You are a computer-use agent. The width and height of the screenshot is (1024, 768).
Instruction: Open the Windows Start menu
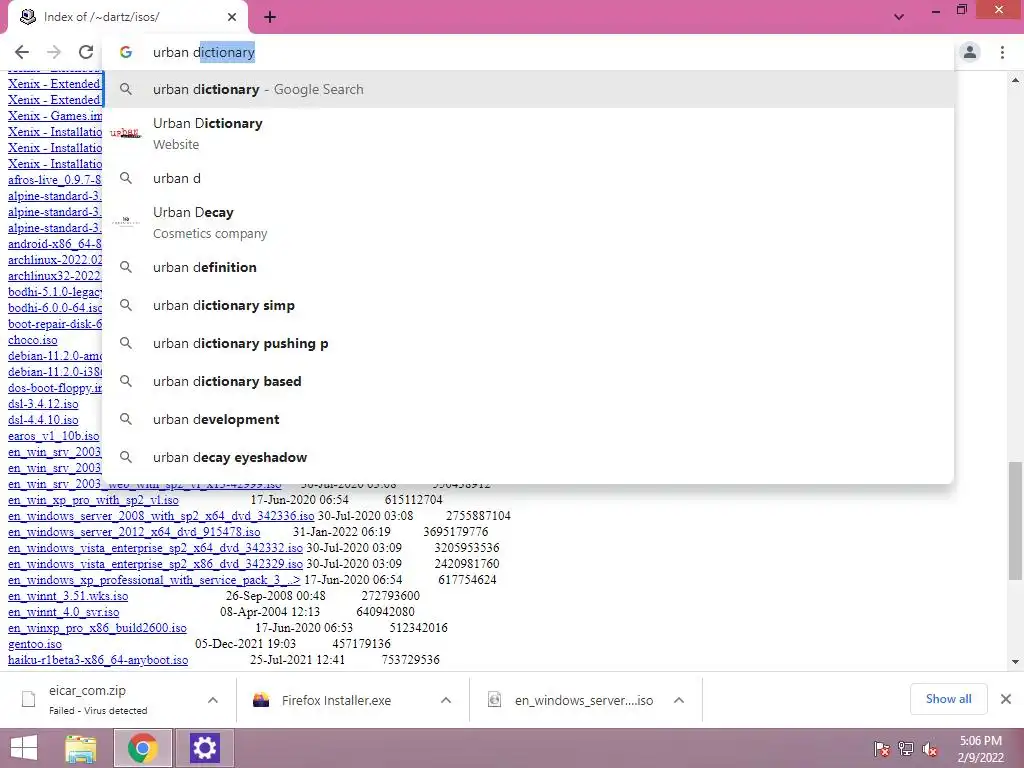point(24,748)
